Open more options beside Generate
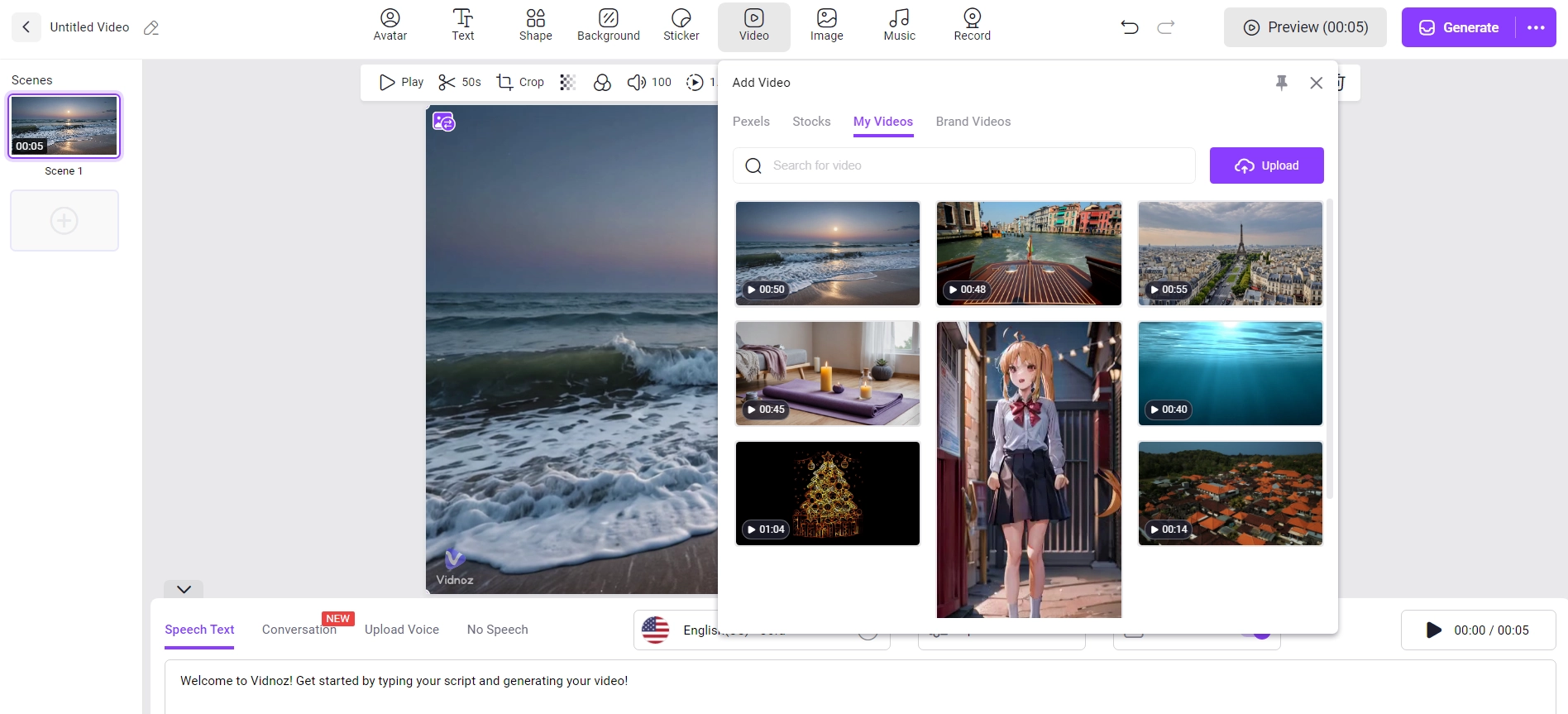The height and width of the screenshot is (714, 1568). point(1536,27)
